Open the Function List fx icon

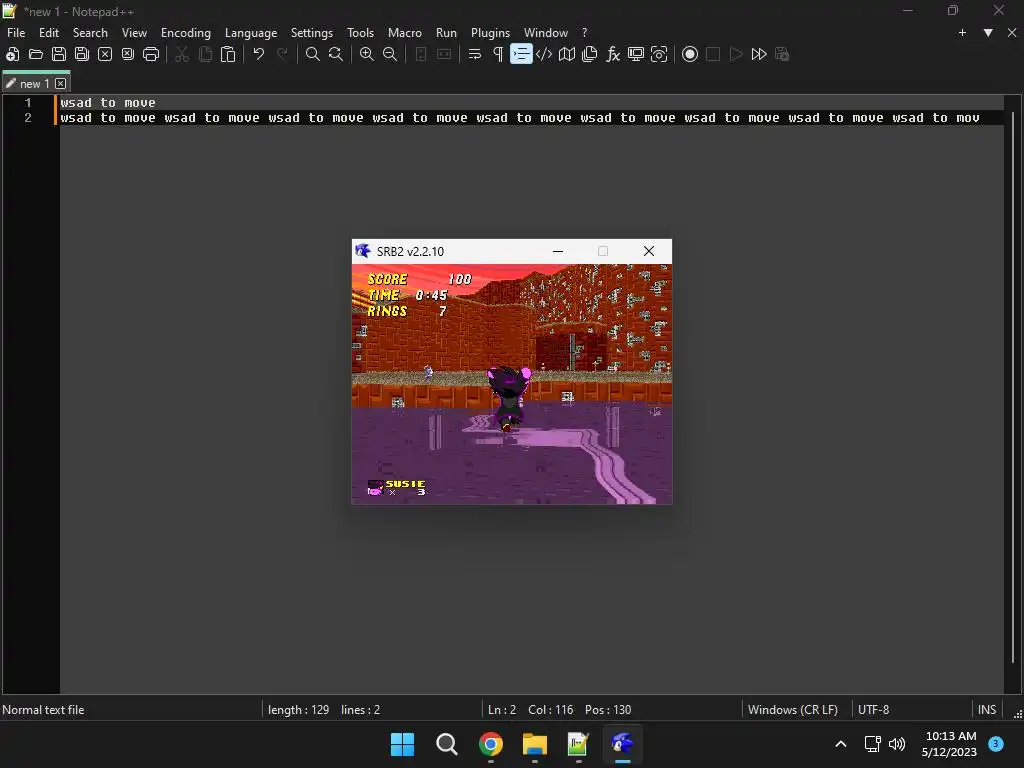pos(613,54)
